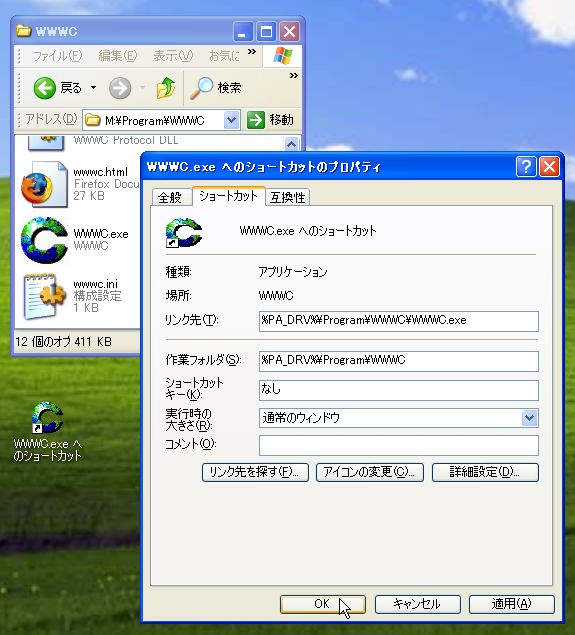
Task: Click the 適用(A) apply button
Action: pos(511,604)
